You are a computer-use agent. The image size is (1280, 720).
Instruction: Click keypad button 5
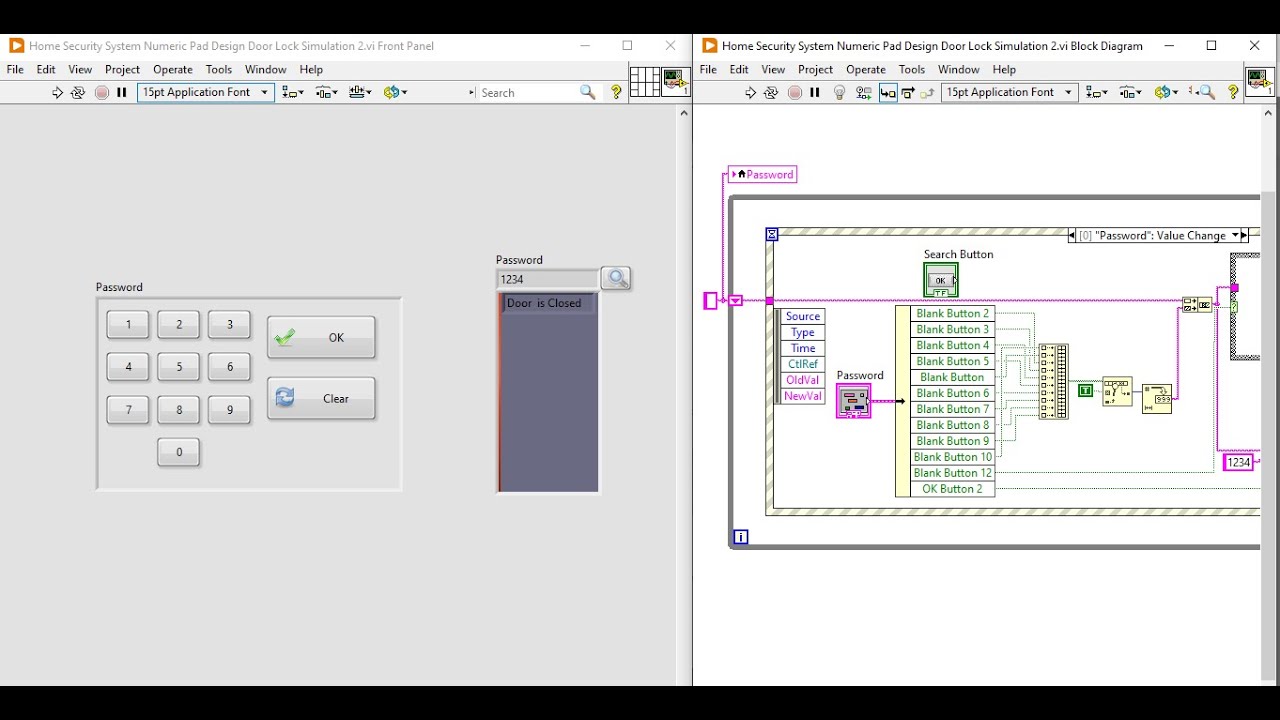(179, 367)
